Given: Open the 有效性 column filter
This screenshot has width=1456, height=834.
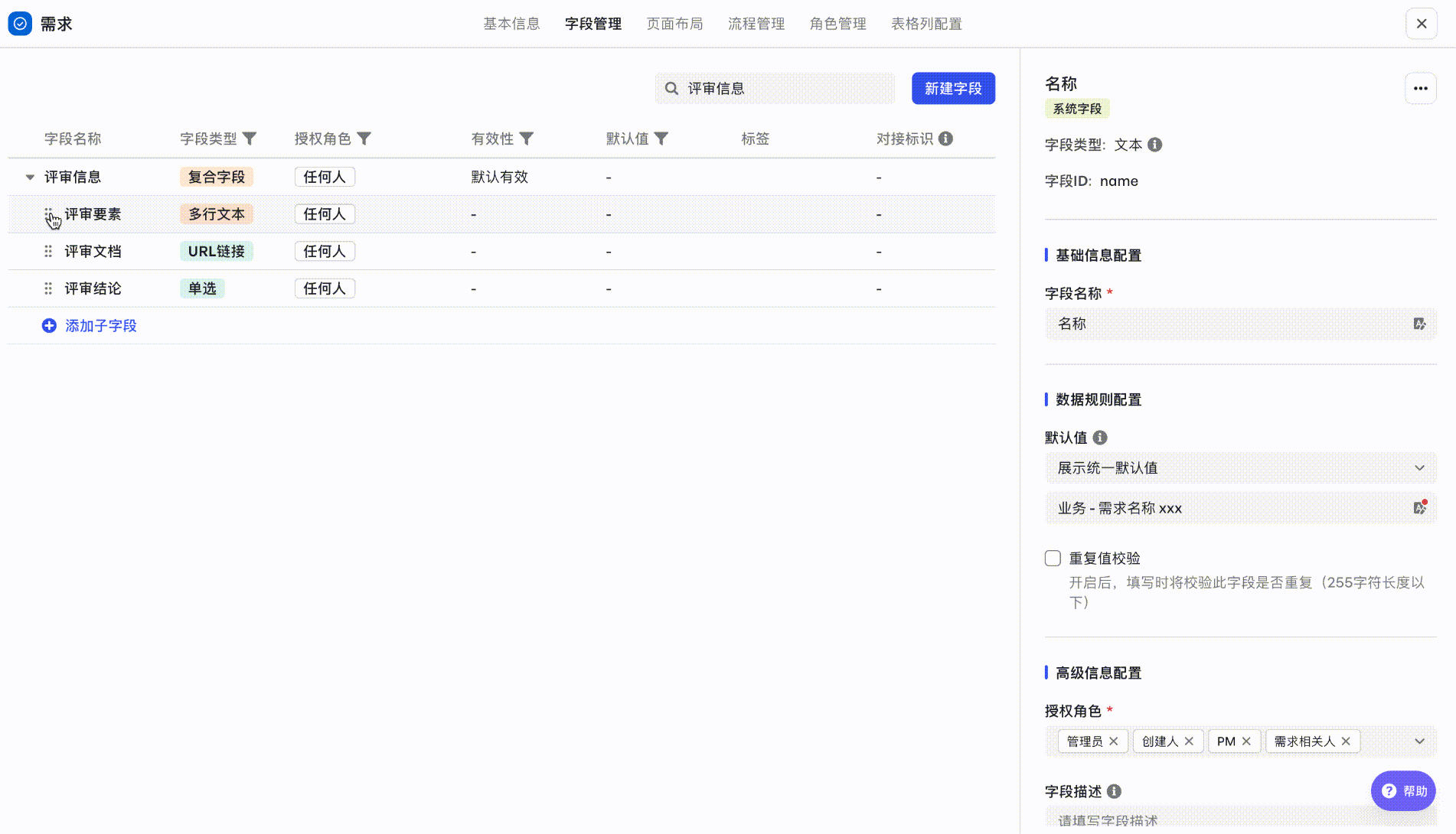Looking at the screenshot, I should (527, 138).
